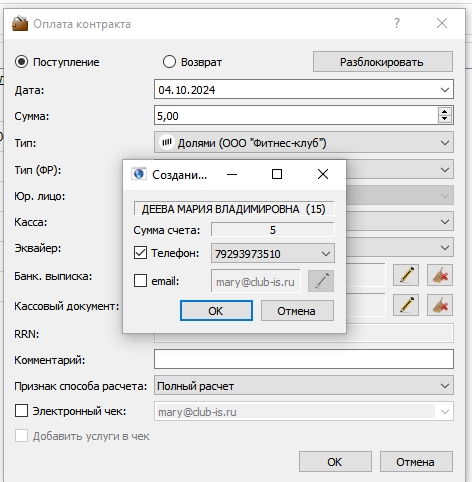Open the Касса dropdown arrow
472x482 pixels.
click(x=445, y=222)
